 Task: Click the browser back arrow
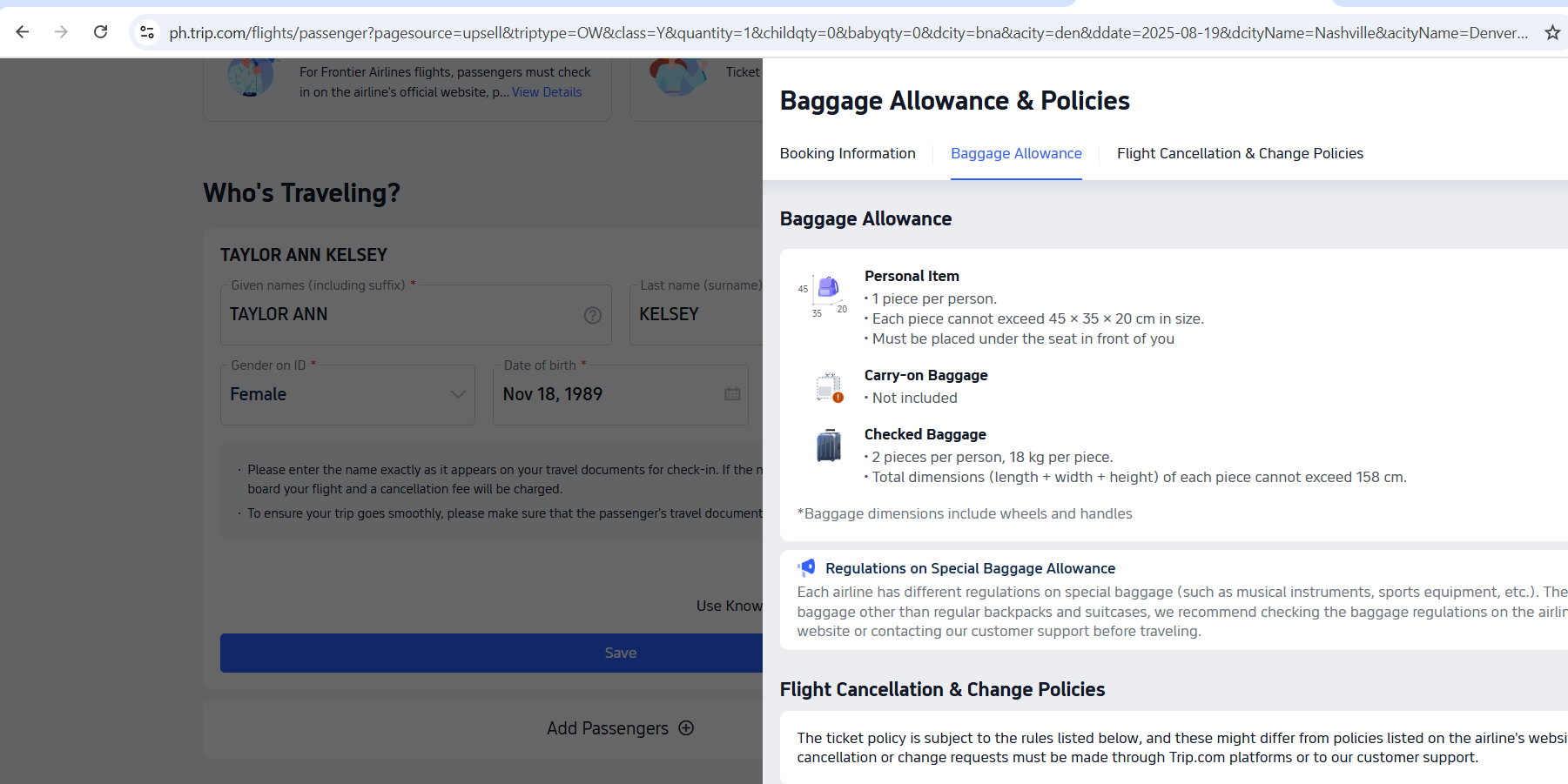(x=23, y=32)
